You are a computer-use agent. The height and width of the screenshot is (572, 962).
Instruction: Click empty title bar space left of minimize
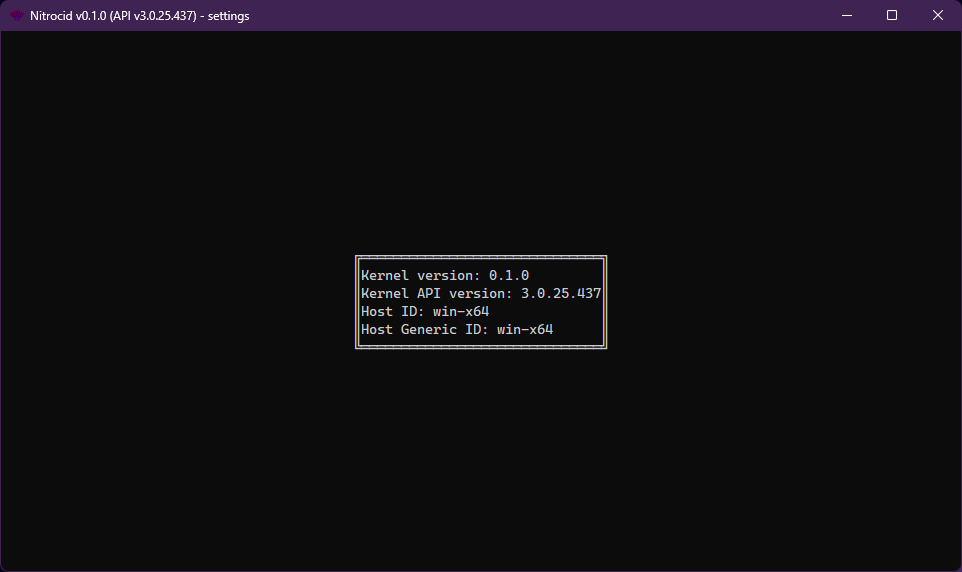550,15
